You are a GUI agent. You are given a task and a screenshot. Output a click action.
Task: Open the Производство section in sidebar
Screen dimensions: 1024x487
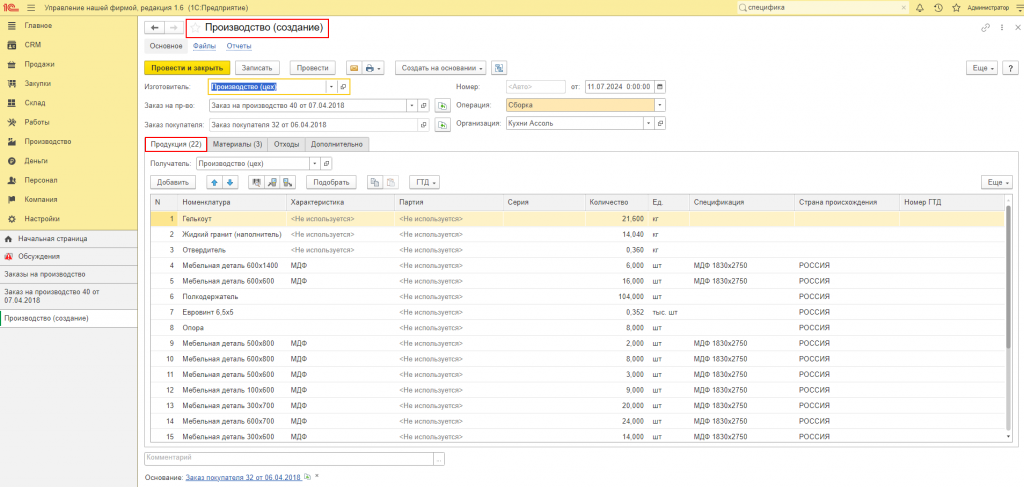click(x=48, y=141)
